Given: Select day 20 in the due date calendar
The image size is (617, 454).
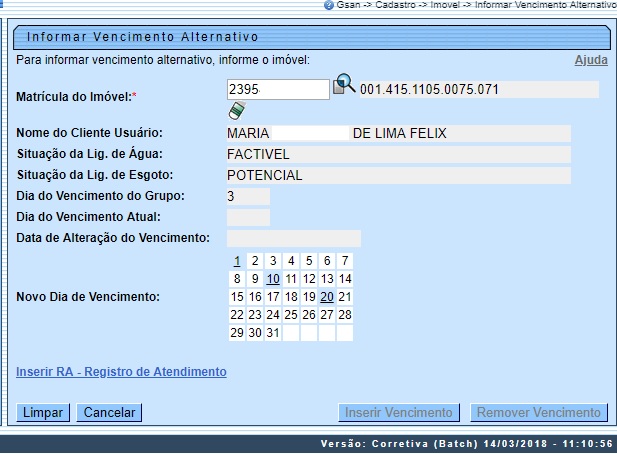Looking at the screenshot, I should (x=327, y=297).
